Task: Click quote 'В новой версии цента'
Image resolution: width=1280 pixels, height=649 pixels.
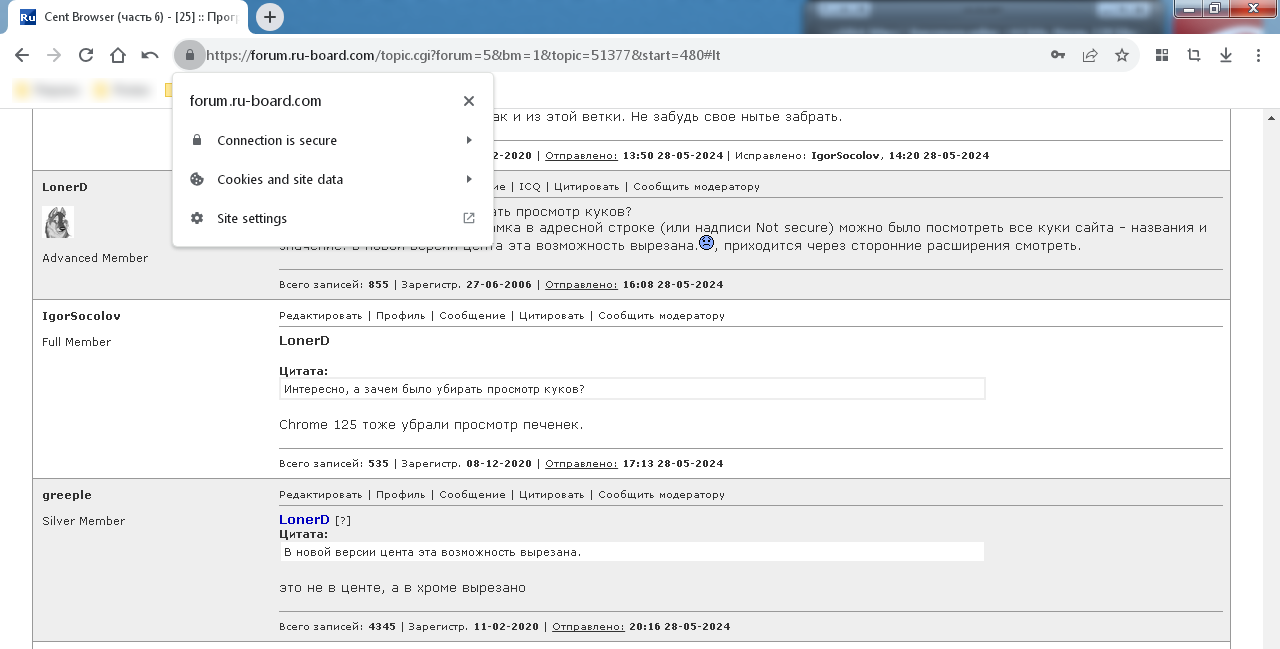Action: (632, 552)
